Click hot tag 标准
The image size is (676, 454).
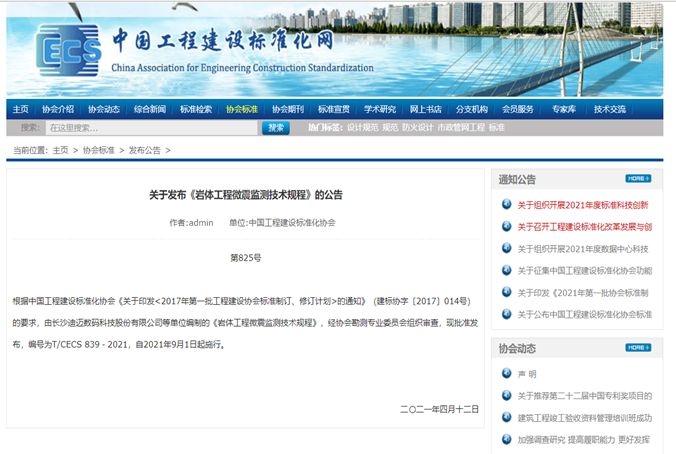(497, 128)
